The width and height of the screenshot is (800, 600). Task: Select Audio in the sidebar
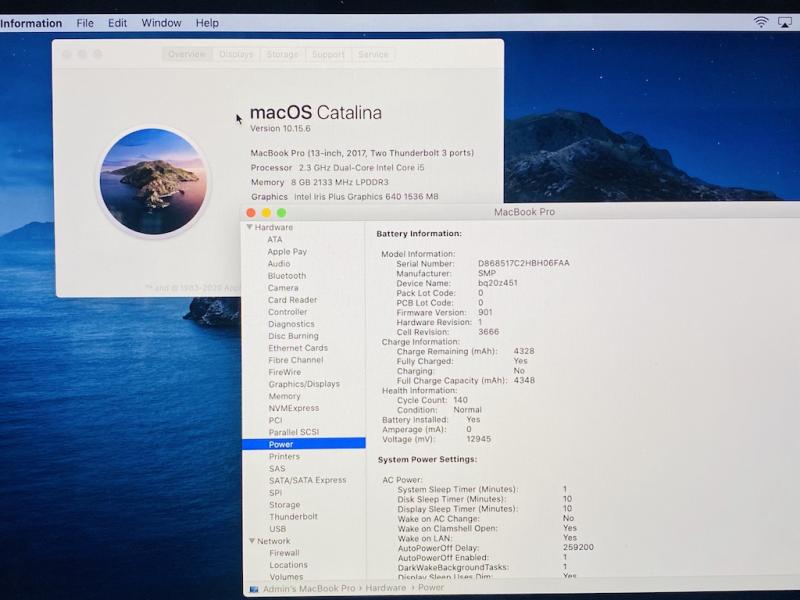(279, 264)
